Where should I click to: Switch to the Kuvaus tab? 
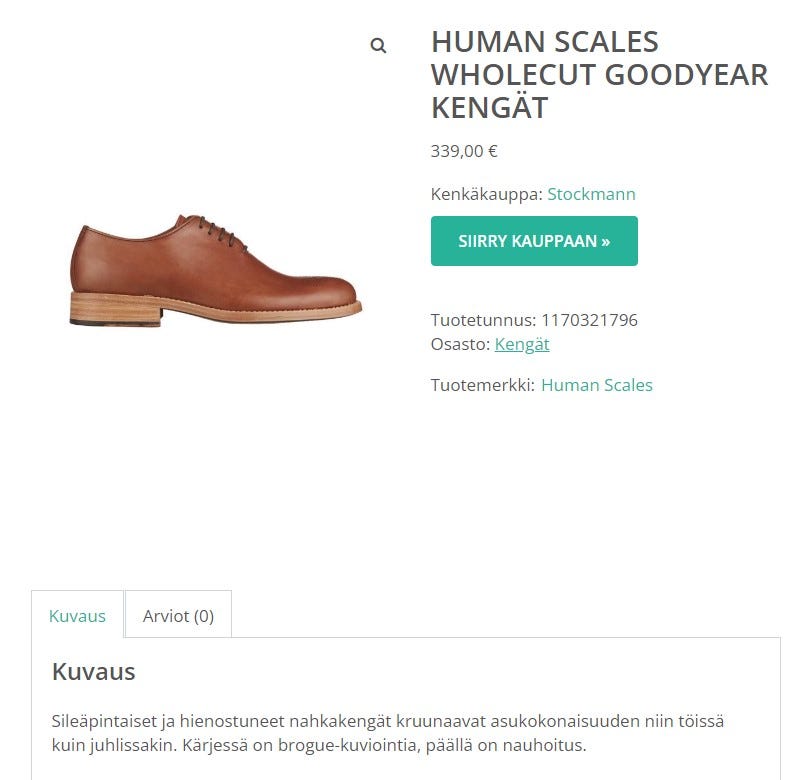77,615
